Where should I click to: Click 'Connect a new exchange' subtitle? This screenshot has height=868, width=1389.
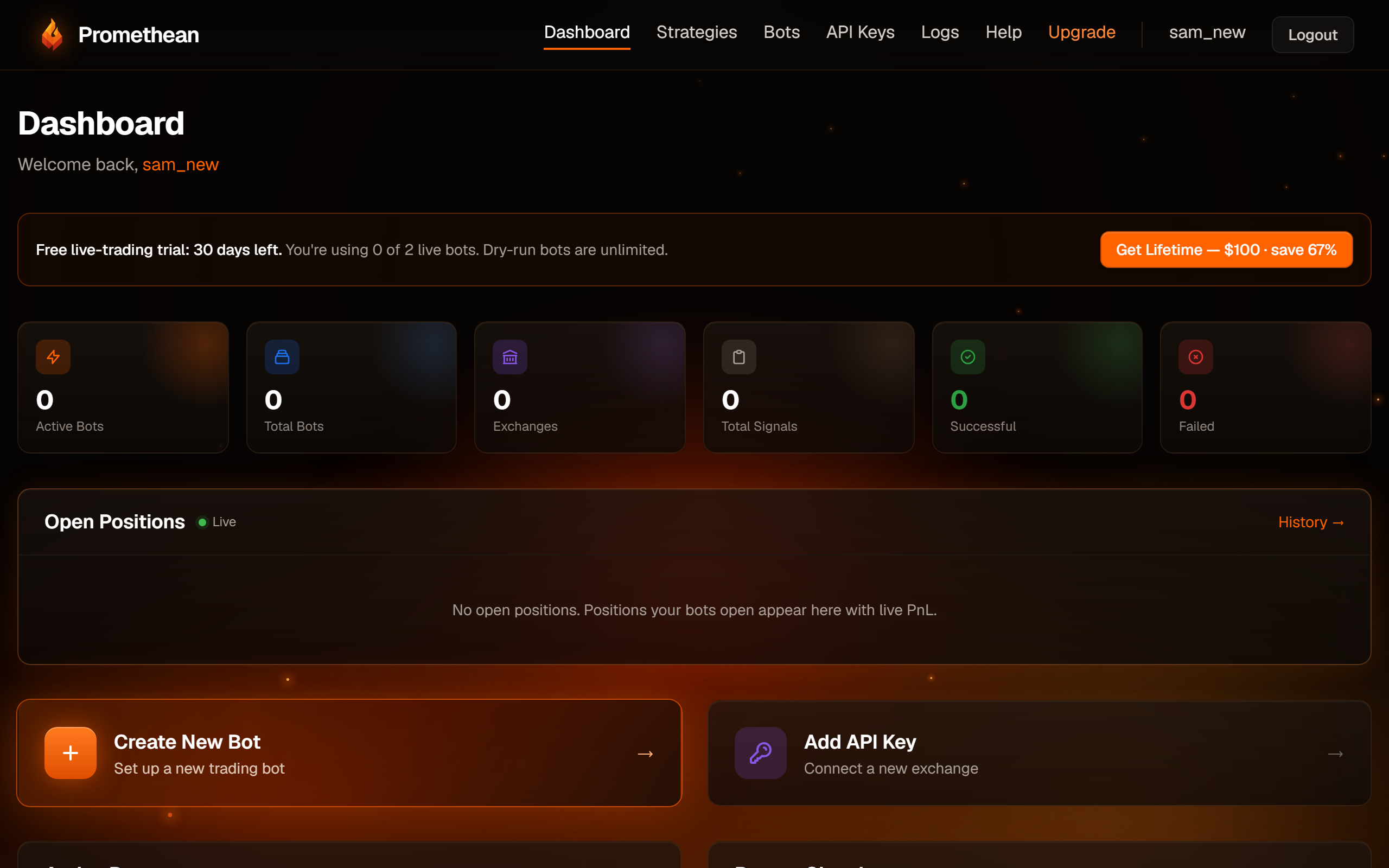click(x=891, y=769)
